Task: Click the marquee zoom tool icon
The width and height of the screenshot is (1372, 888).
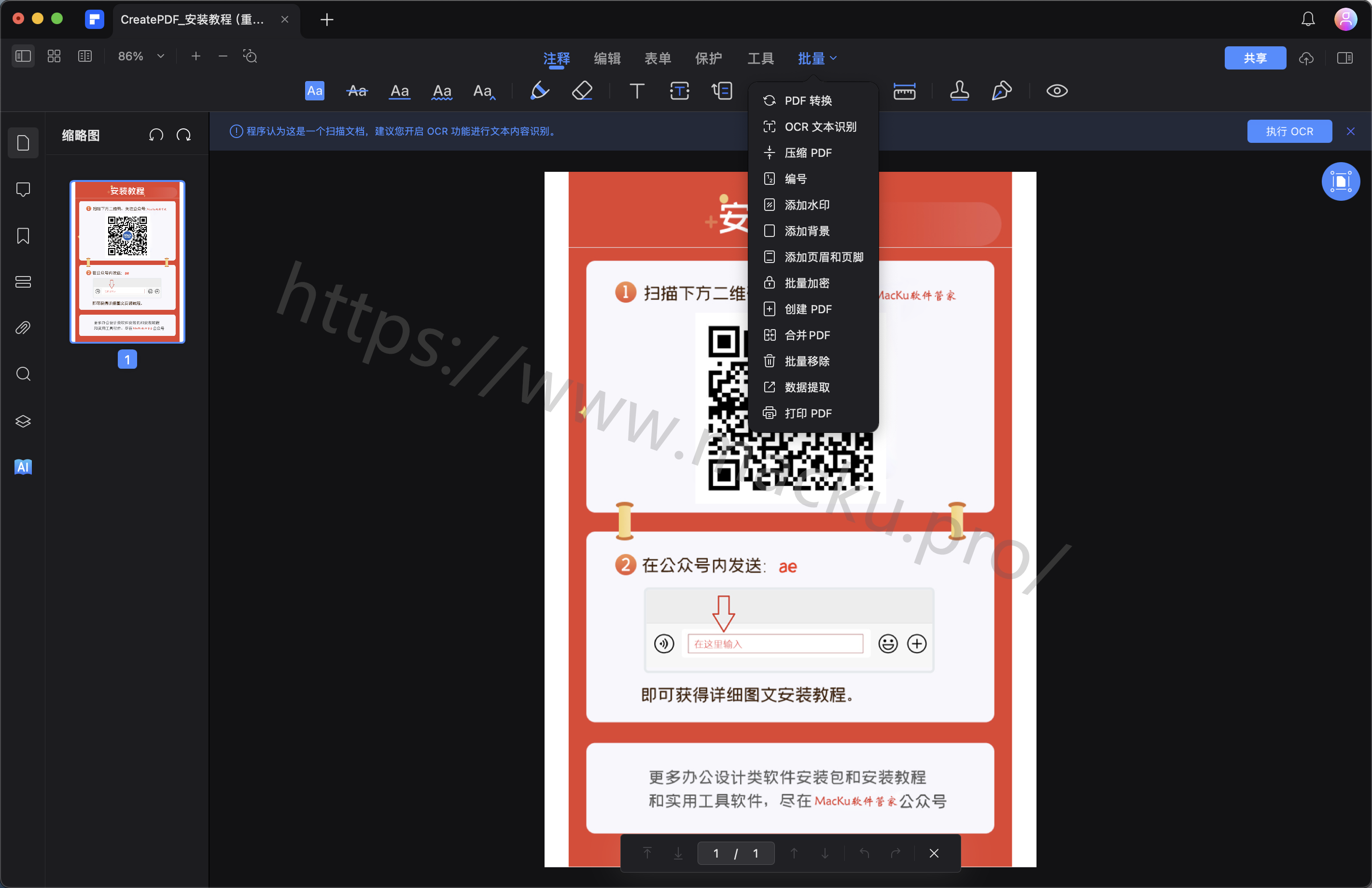Action: 250,56
